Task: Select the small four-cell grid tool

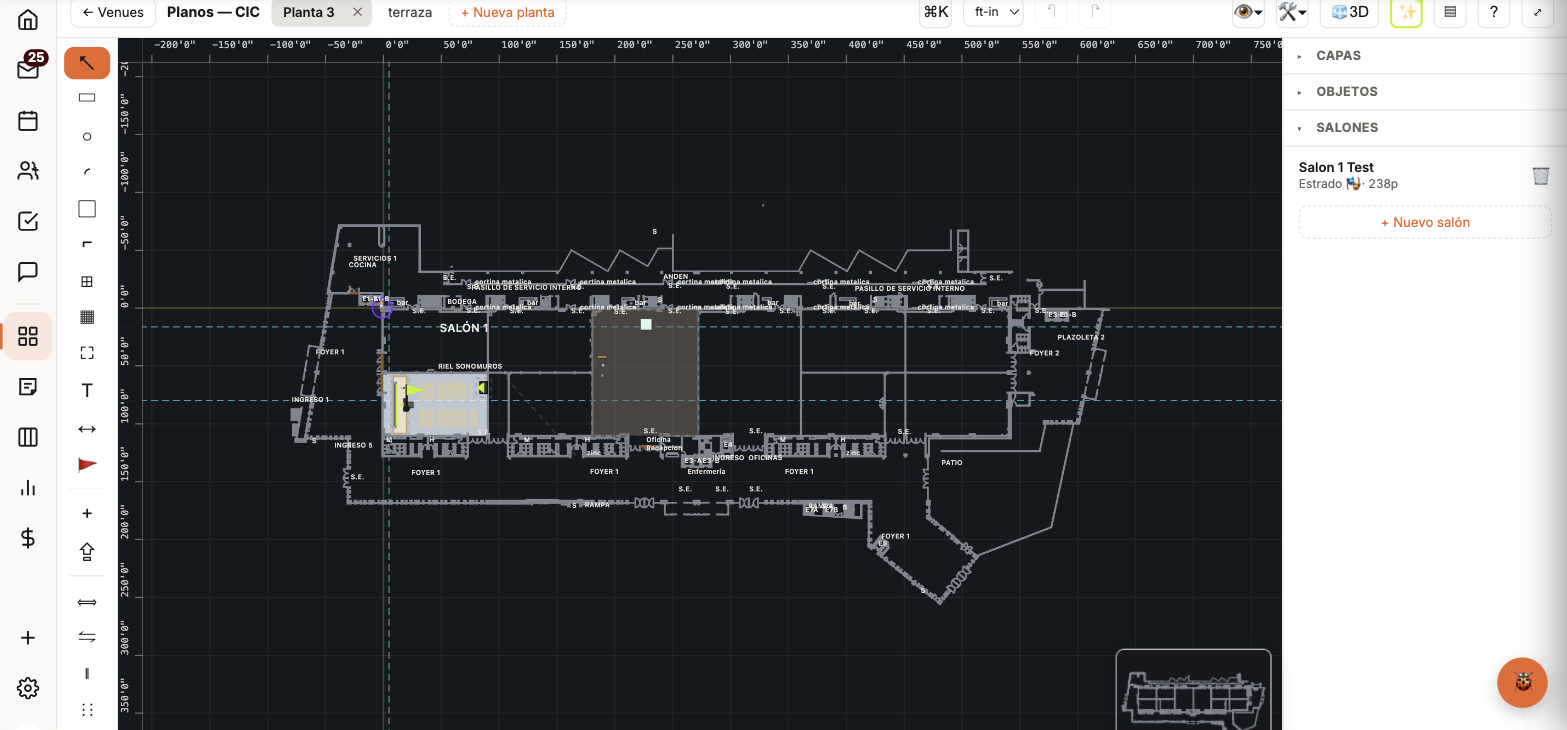Action: click(x=87, y=282)
